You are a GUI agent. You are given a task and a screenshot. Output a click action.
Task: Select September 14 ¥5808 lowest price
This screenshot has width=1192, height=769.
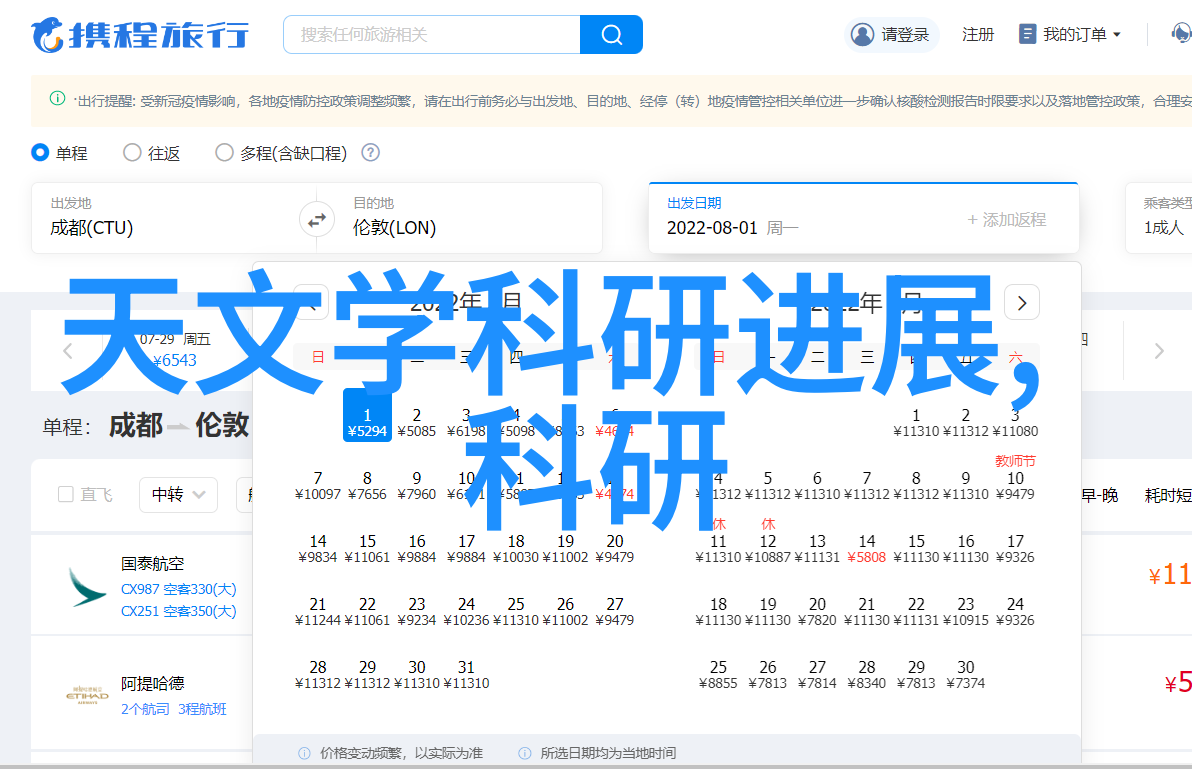tap(867, 549)
